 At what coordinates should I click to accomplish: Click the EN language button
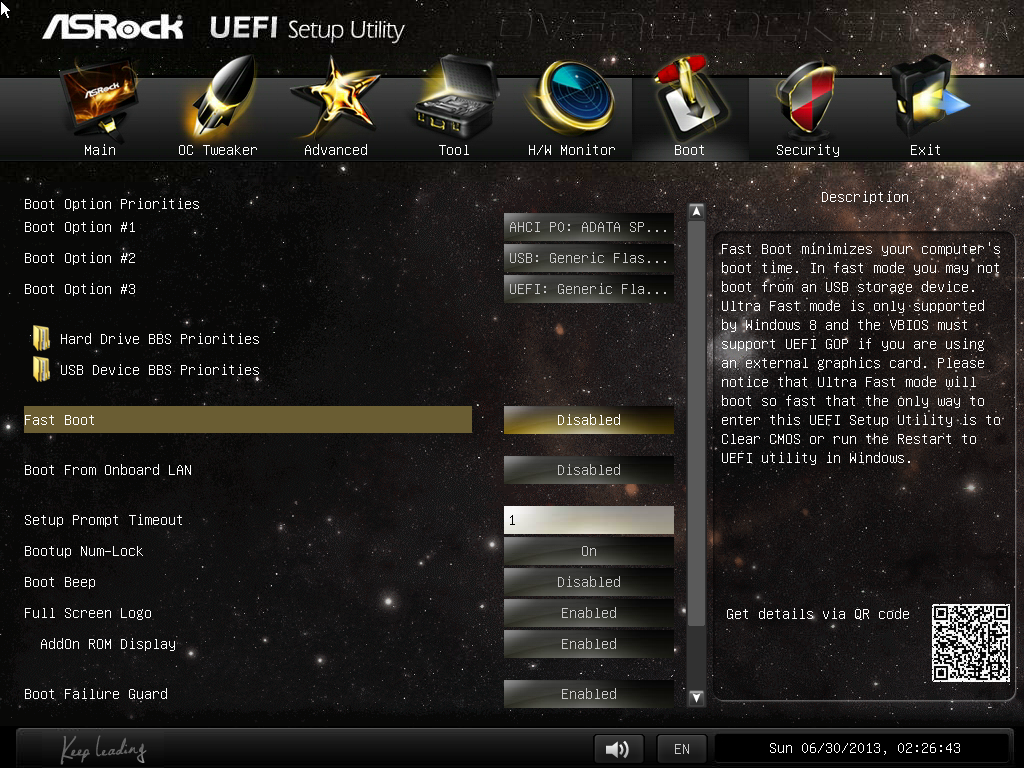(x=682, y=749)
